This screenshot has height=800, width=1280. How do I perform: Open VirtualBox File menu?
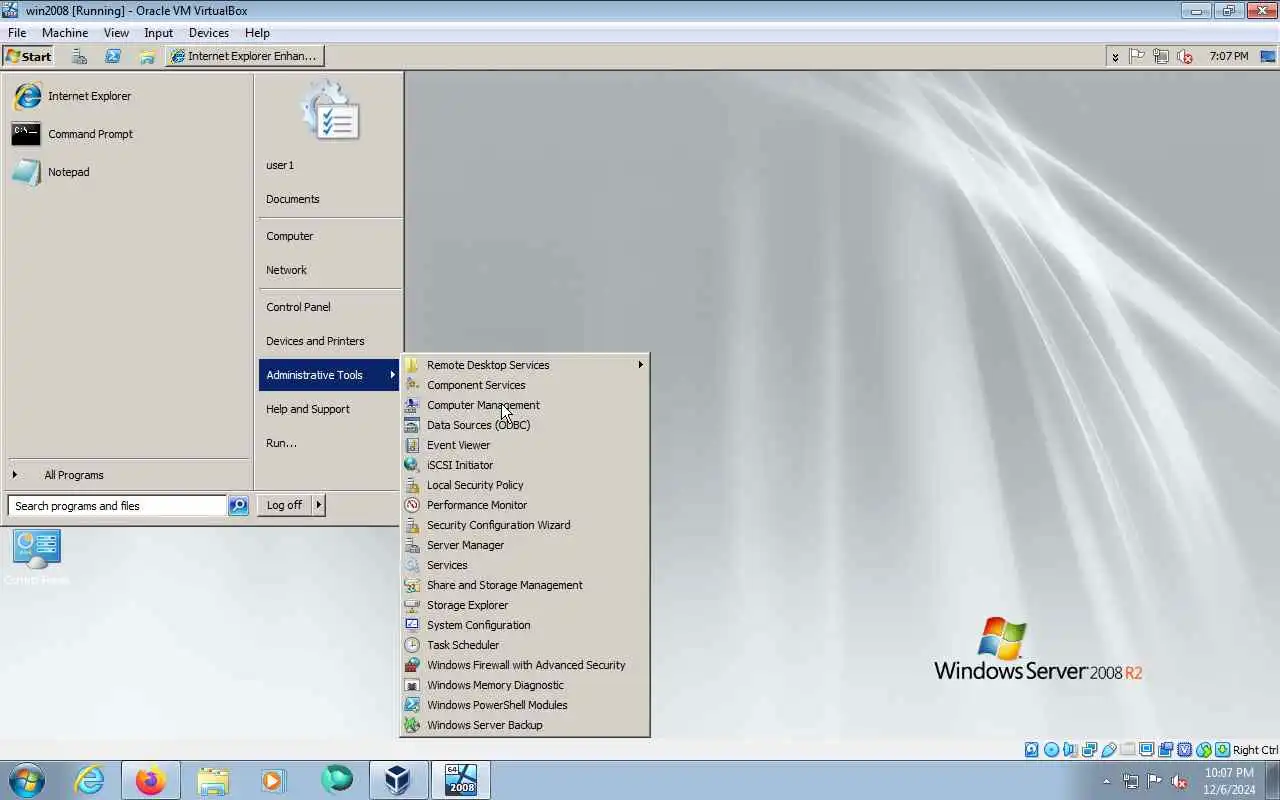pyautogui.click(x=17, y=33)
